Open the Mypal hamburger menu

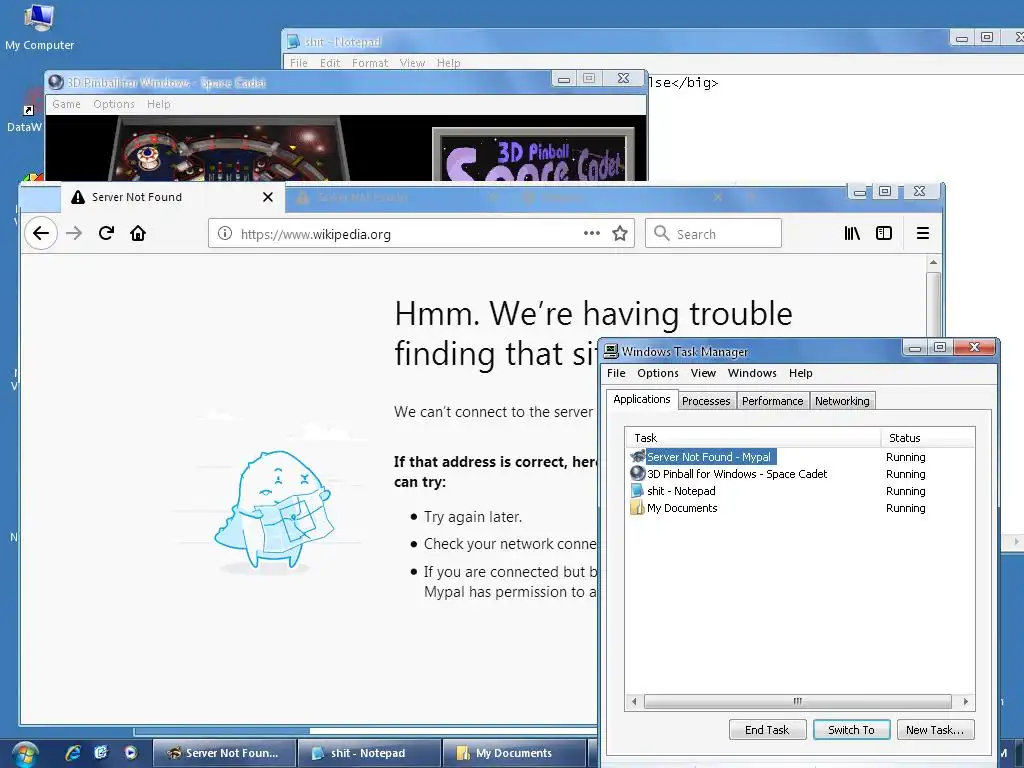(x=923, y=233)
